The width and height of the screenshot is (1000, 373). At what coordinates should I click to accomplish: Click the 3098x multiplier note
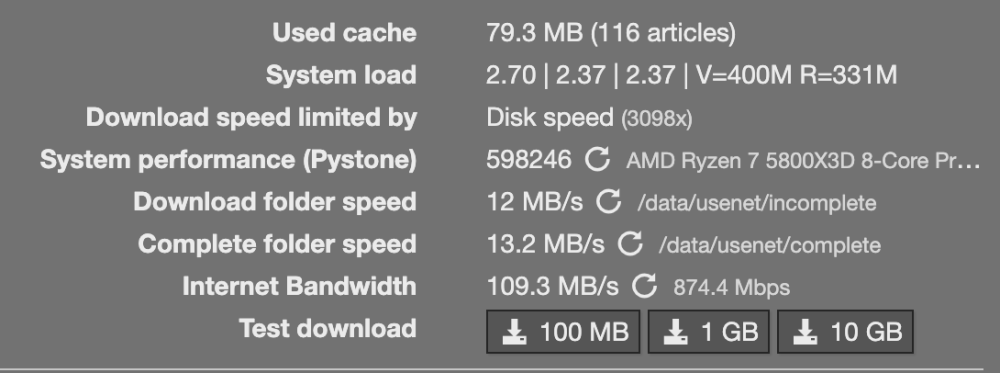657,119
